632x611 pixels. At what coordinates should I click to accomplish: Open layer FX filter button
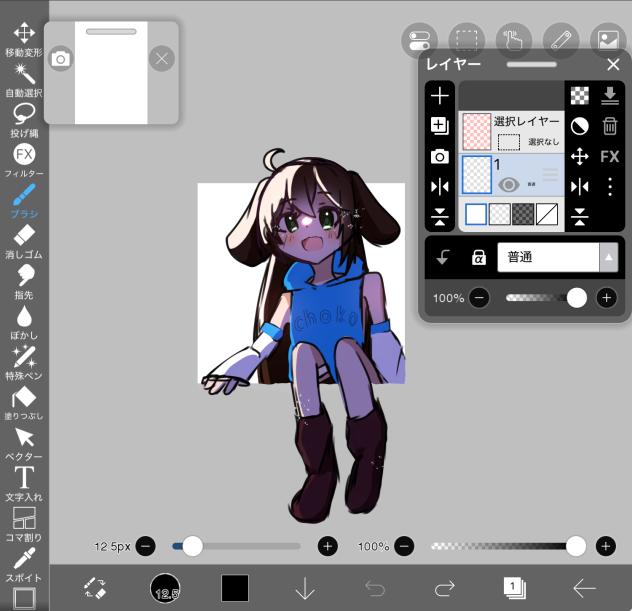(x=610, y=156)
